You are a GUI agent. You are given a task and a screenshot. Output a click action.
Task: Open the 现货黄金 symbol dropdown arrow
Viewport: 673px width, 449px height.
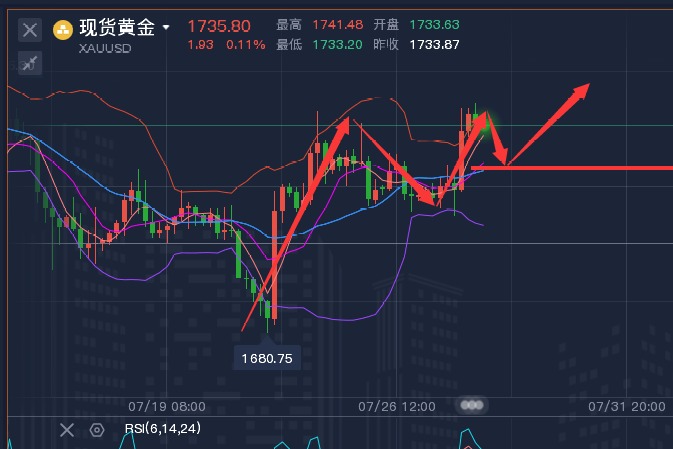point(166,28)
